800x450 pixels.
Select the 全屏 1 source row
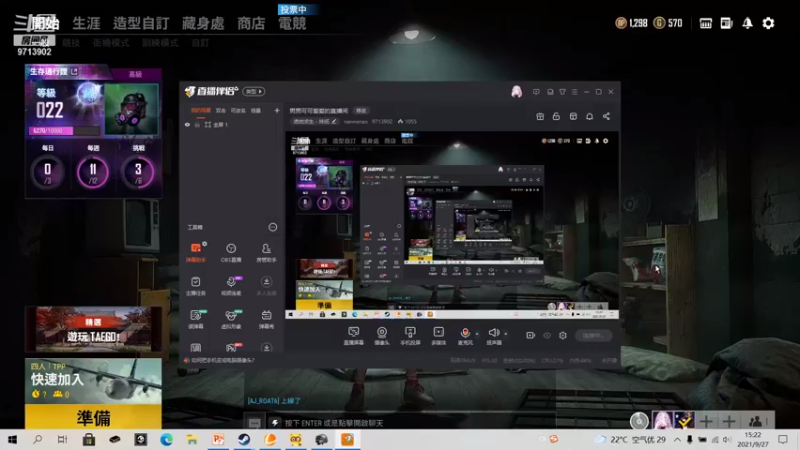[232, 124]
